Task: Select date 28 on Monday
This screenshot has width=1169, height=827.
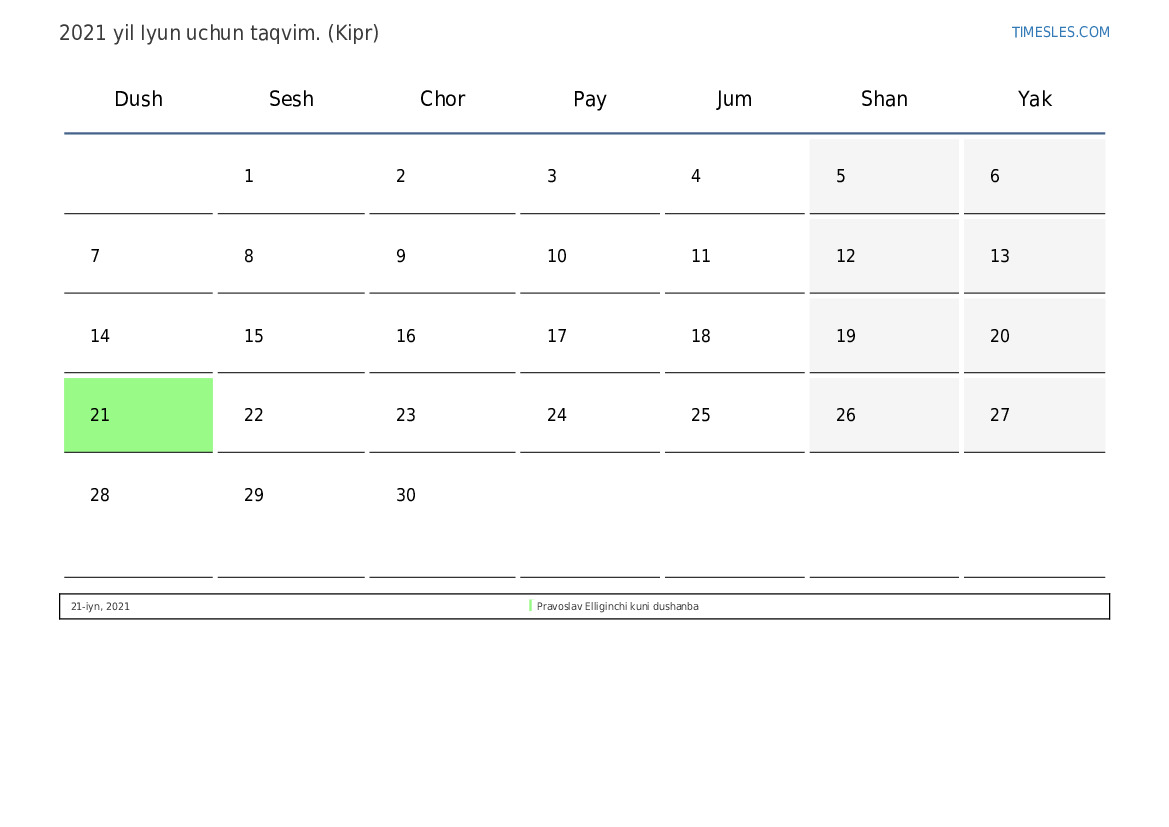Action: tap(138, 496)
